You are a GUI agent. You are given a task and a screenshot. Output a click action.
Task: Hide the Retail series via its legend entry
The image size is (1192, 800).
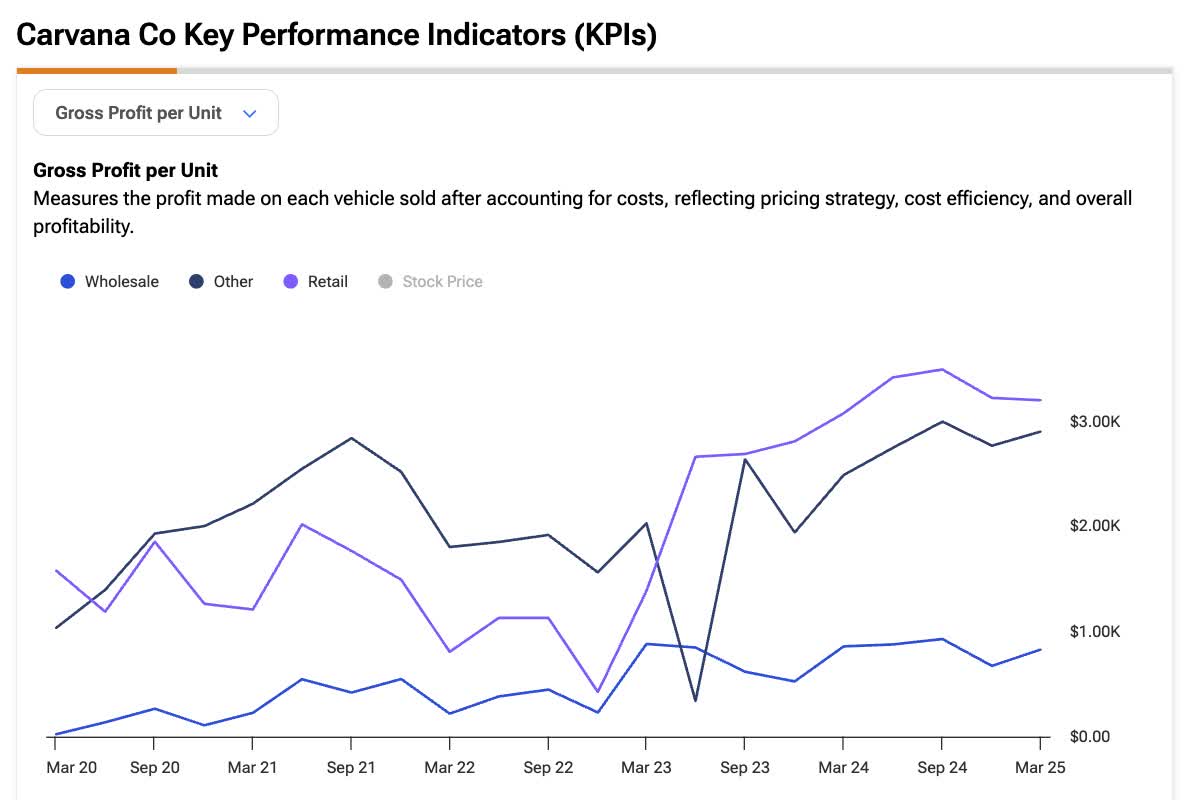pyautogui.click(x=318, y=281)
